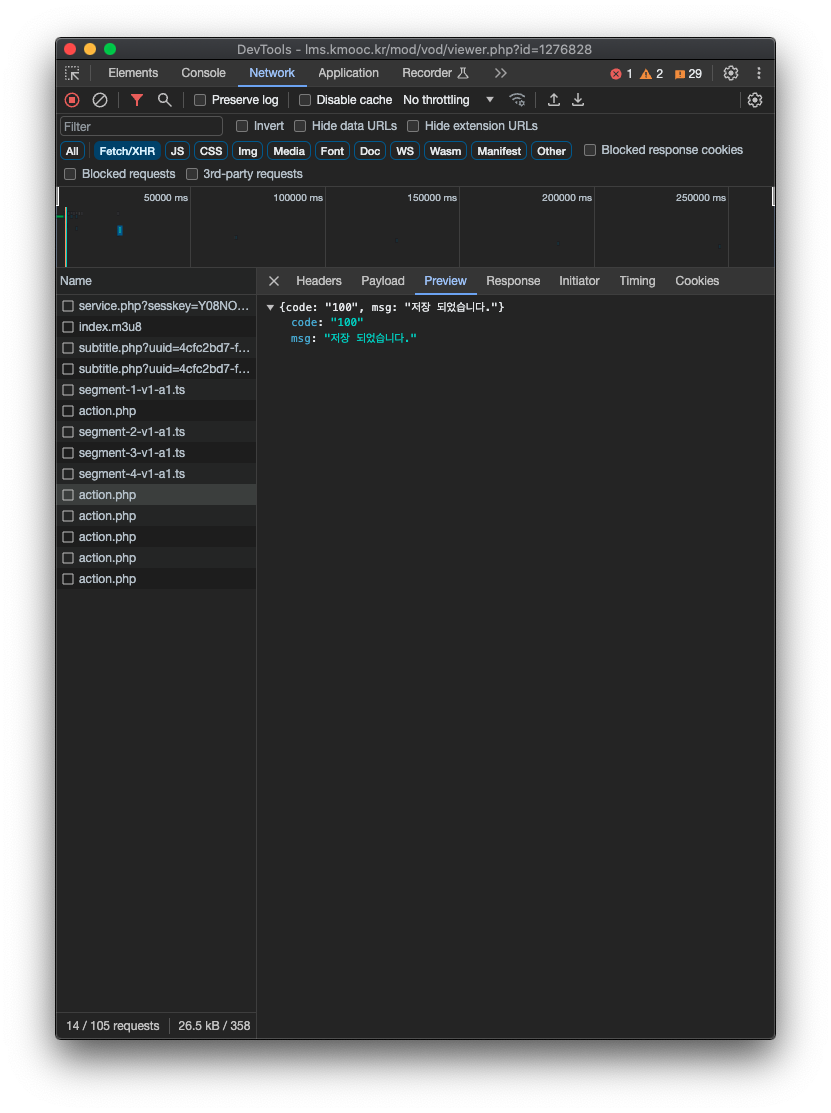Filter requests by Media
The height and width of the screenshot is (1113, 831).
click(x=289, y=151)
